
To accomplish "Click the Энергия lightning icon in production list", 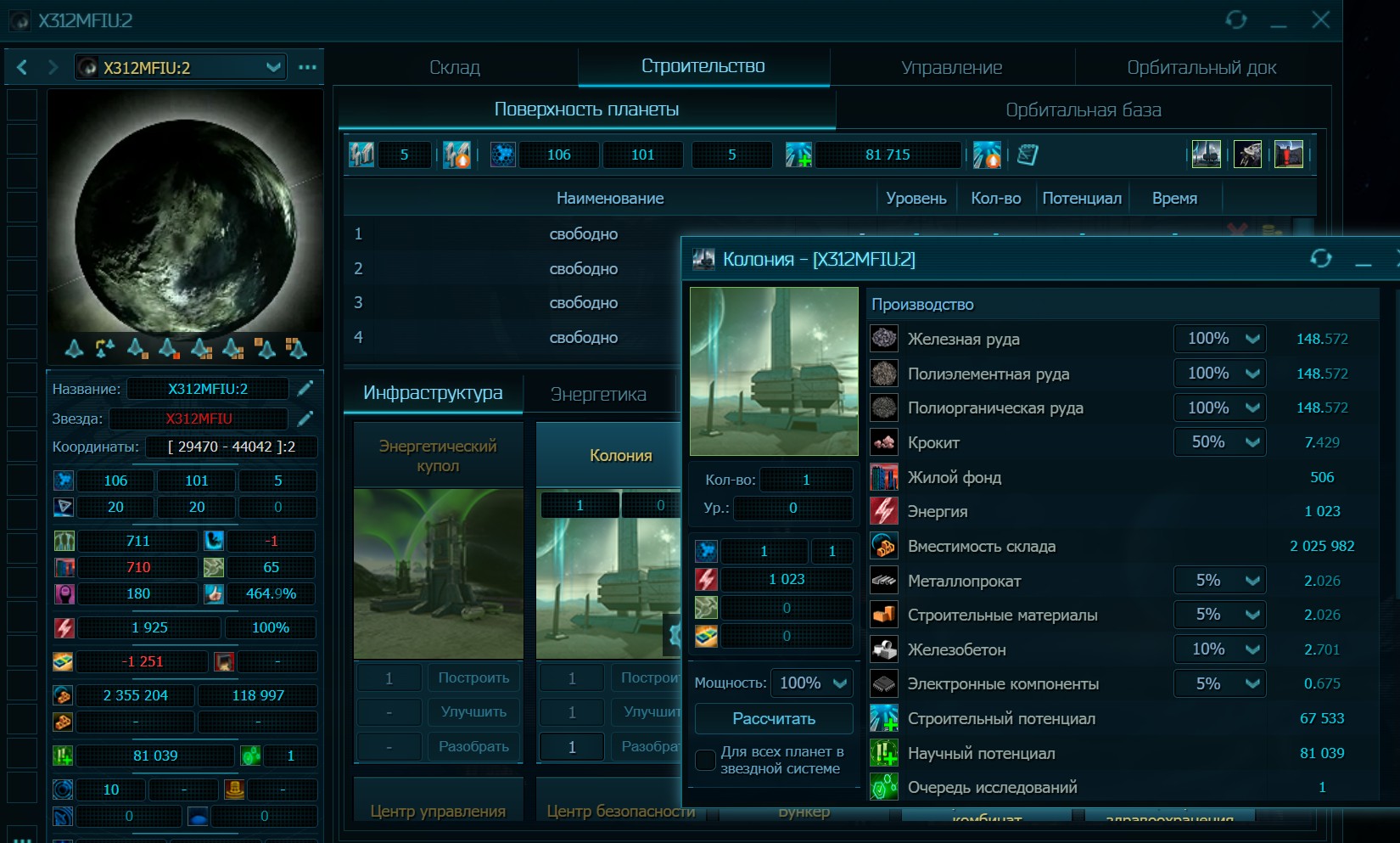I will coord(884,512).
